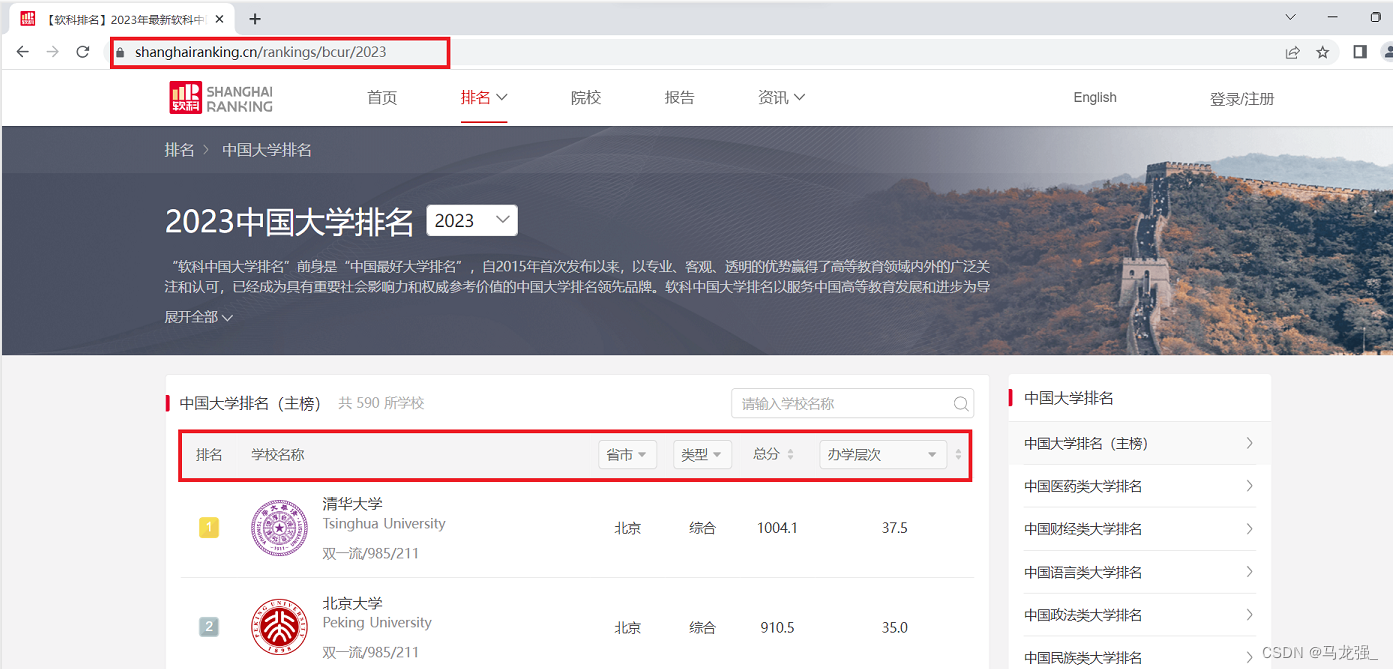
Task: Open 清华大学 school page link
Action: coord(353,503)
